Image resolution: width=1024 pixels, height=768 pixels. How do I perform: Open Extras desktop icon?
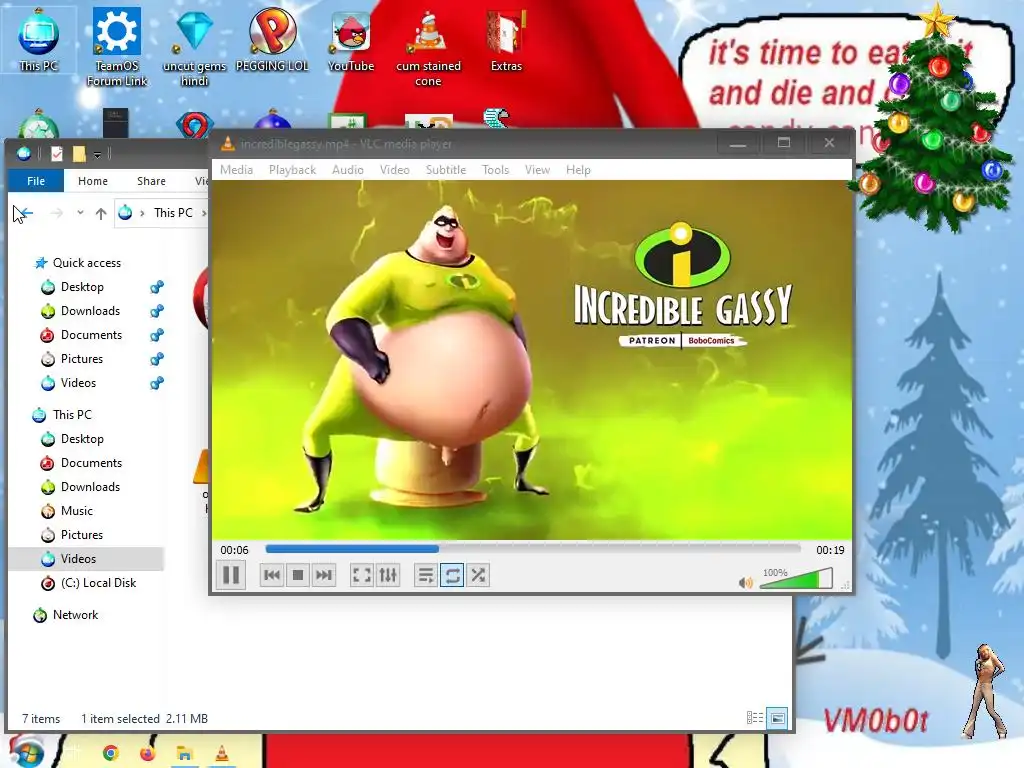(x=506, y=40)
